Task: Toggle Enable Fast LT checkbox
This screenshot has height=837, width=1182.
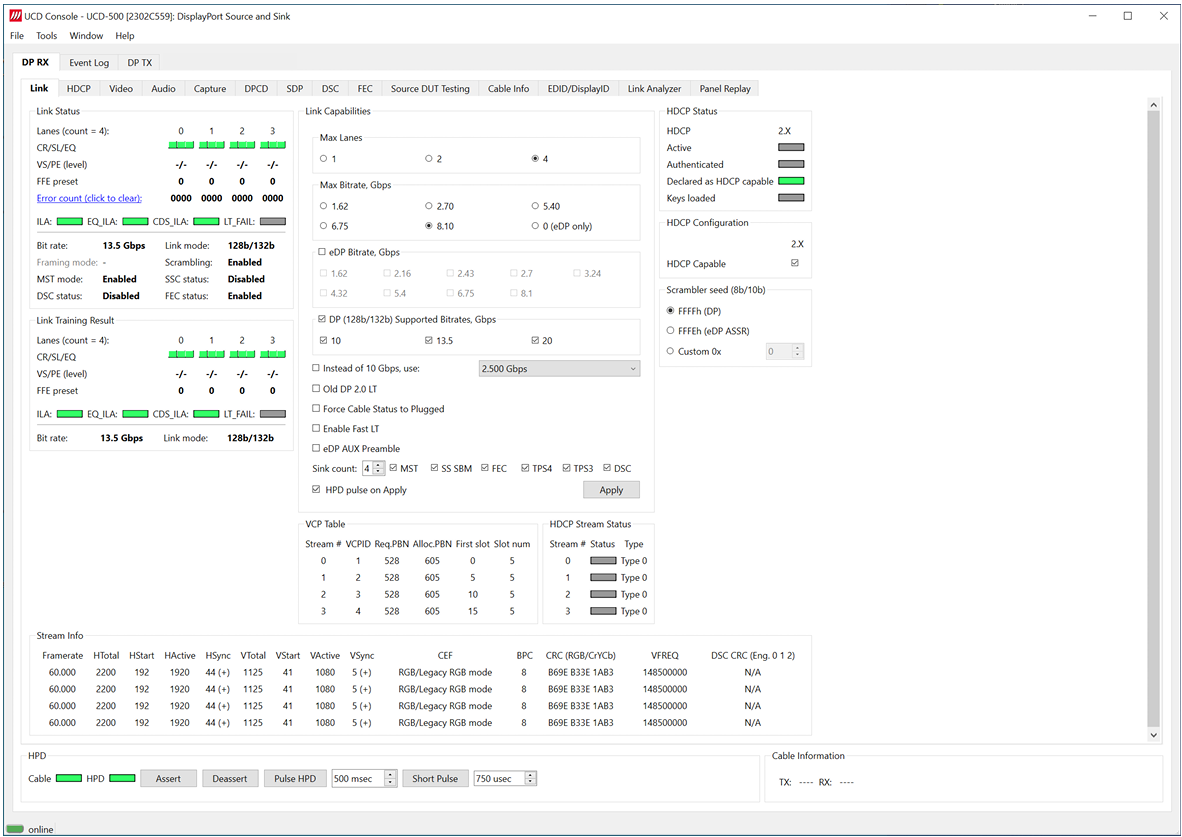Action: (x=317, y=428)
